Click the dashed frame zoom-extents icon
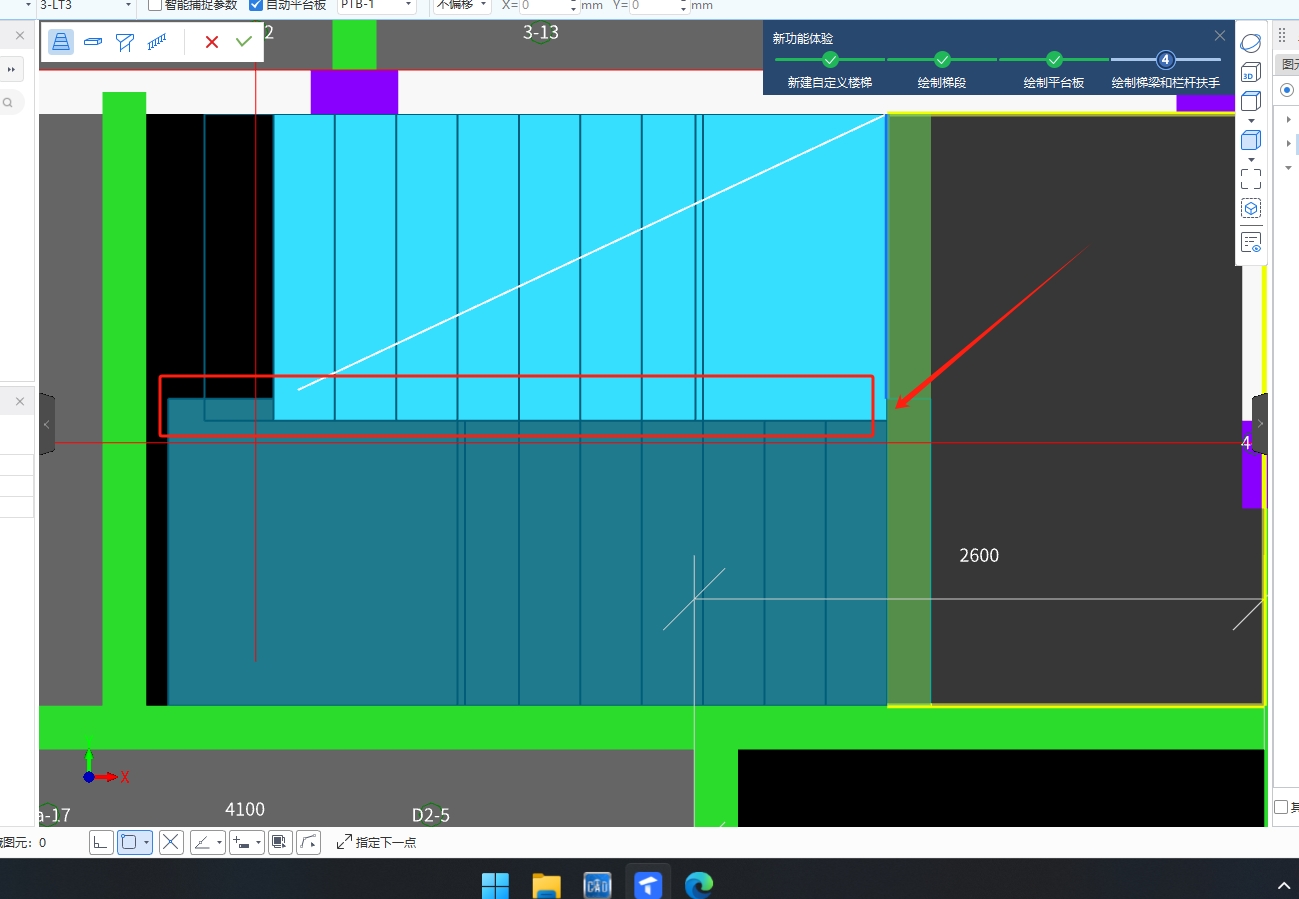 pyautogui.click(x=1251, y=179)
